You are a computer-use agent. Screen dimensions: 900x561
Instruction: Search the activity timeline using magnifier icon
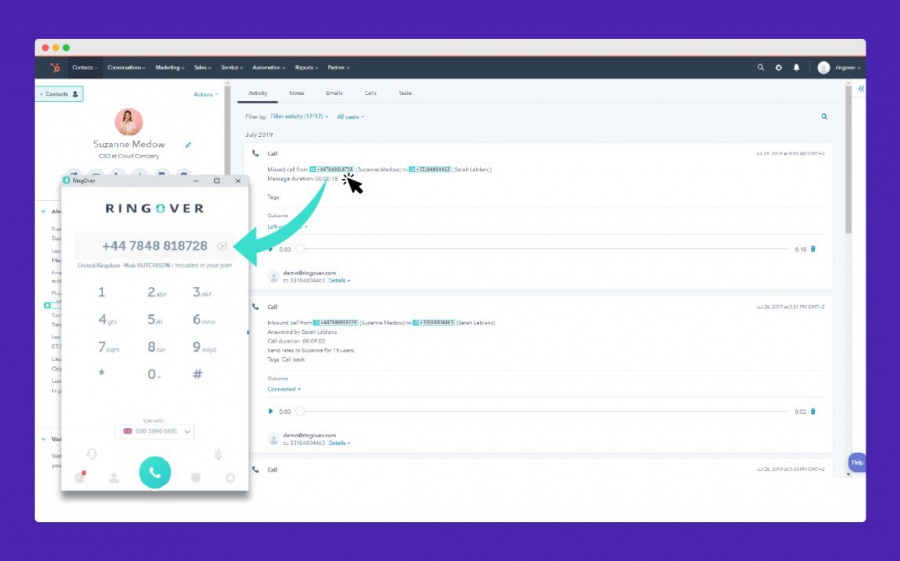tap(824, 117)
